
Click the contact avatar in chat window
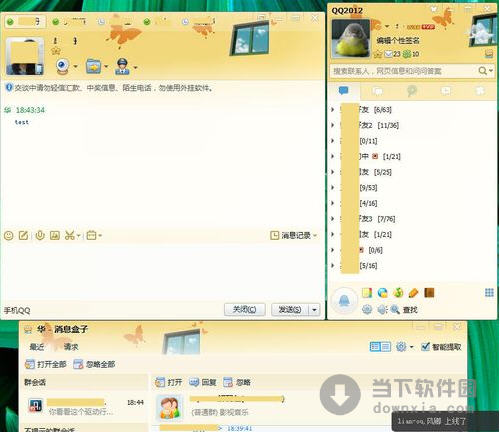click(x=25, y=56)
